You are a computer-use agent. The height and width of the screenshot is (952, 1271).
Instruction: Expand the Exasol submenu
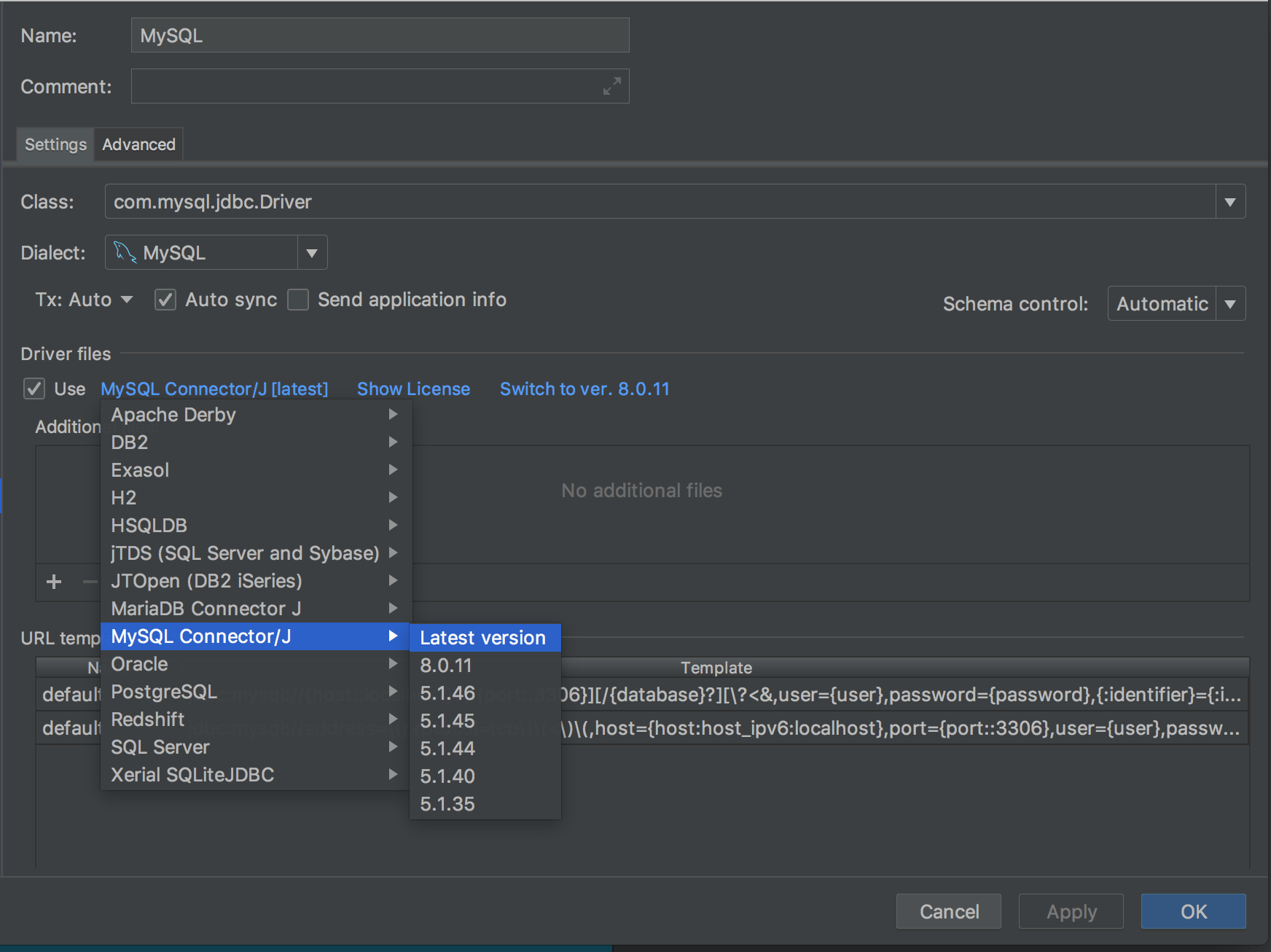[257, 470]
